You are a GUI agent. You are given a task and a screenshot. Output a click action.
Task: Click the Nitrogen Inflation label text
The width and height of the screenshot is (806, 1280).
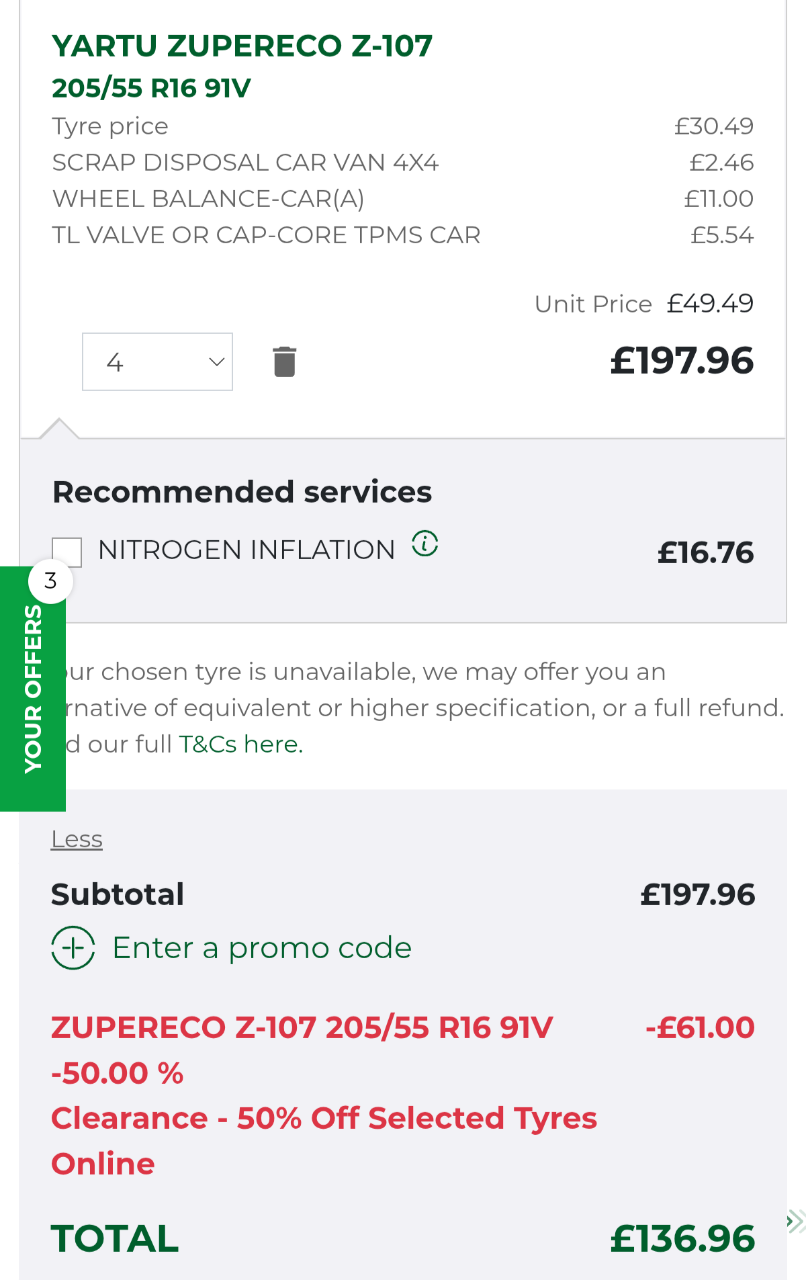(x=246, y=550)
